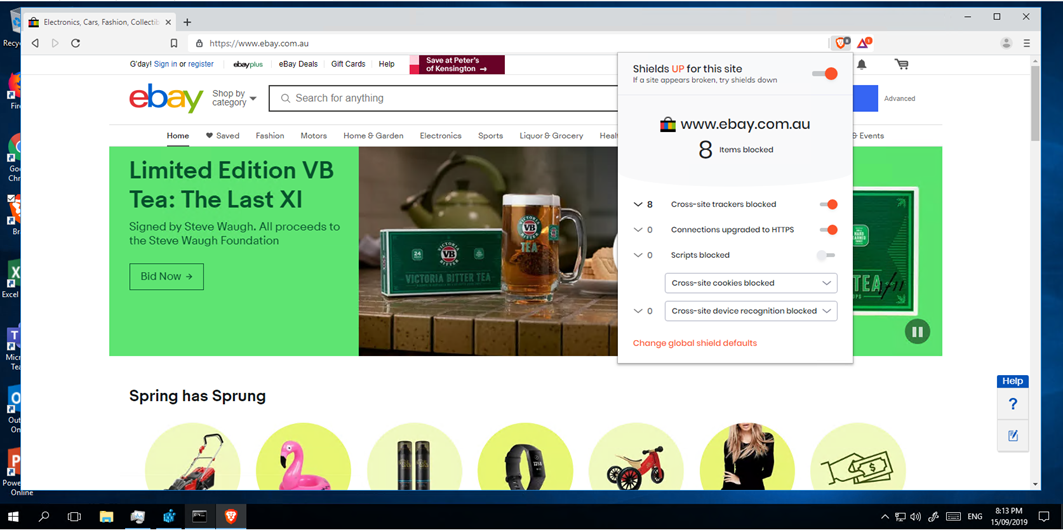The width and height of the screenshot is (1063, 530).
Task: Toggle Connections upgraded to HTTPS switch
Action: (828, 230)
